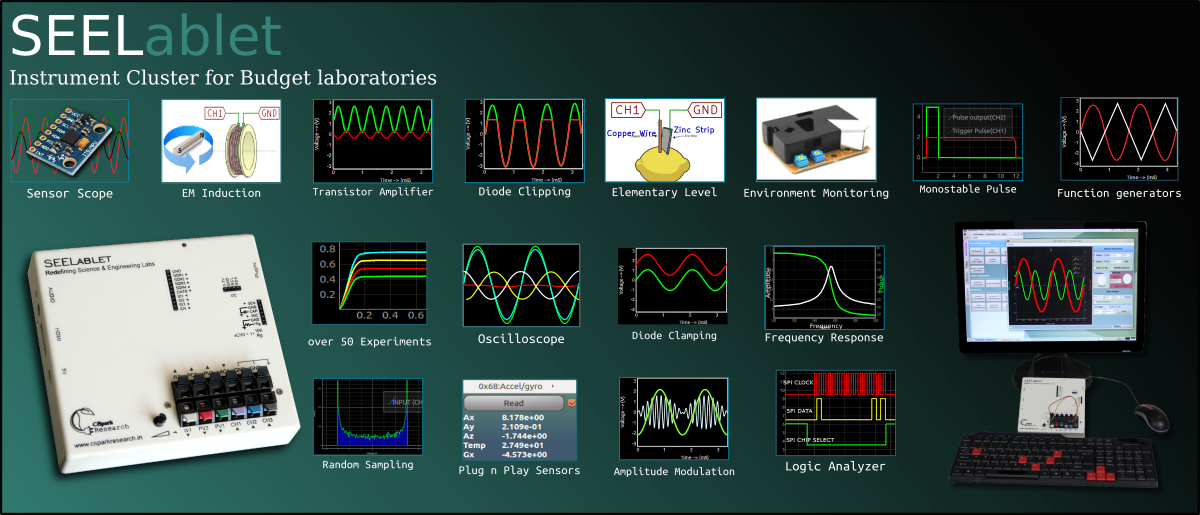The width and height of the screenshot is (1200, 515).
Task: Select the Oscilloscope sine waves thumbnail
Action: point(521,285)
